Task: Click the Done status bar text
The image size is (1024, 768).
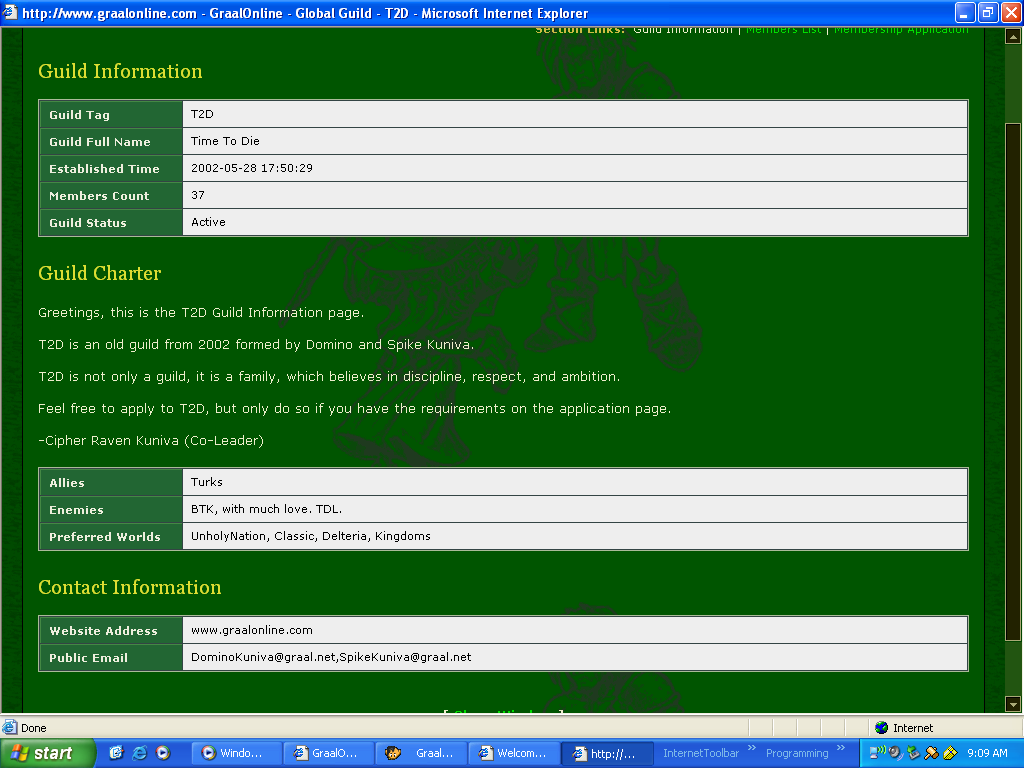Action: pos(33,728)
